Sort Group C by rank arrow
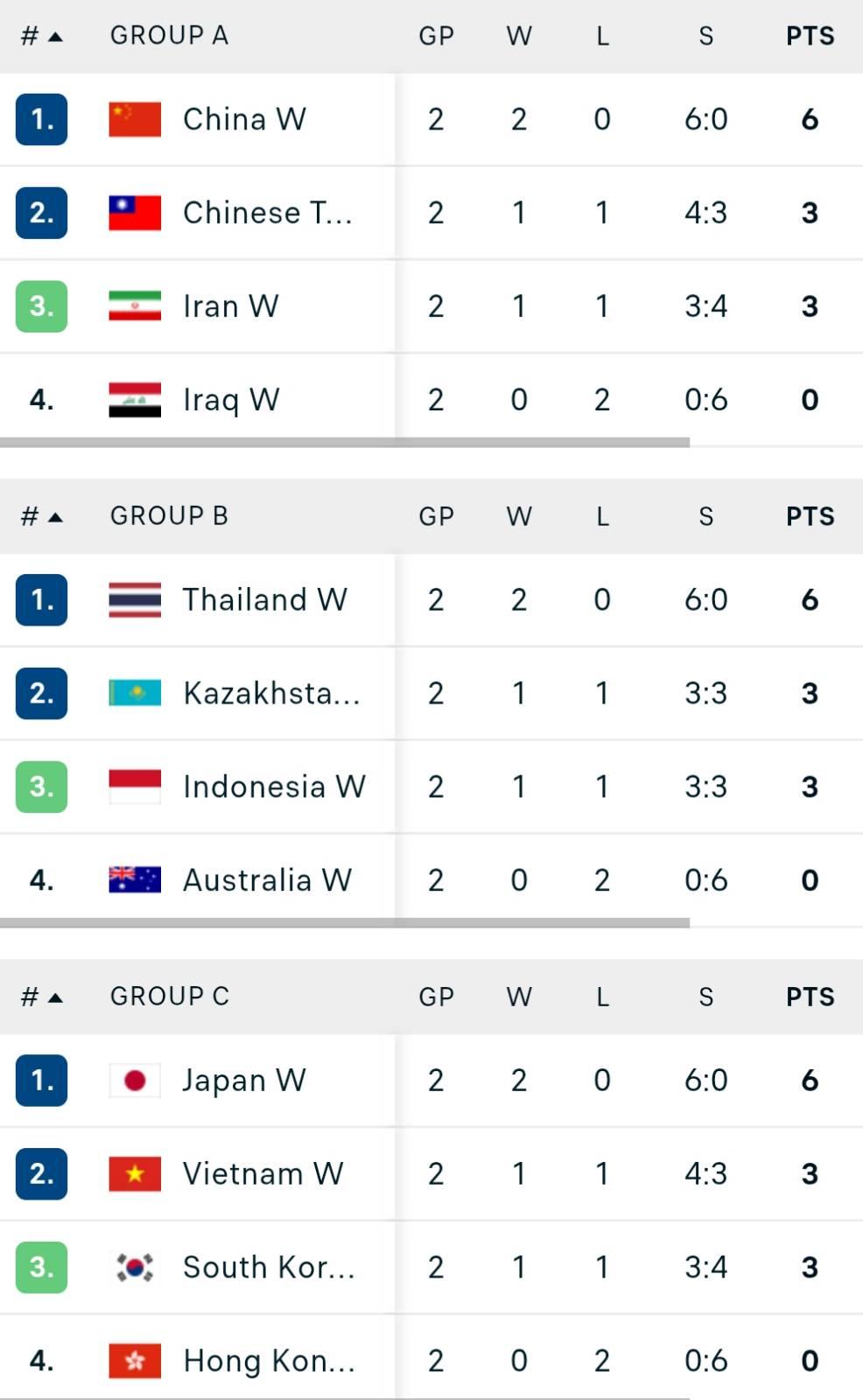The width and height of the screenshot is (863, 1400). pos(56,997)
